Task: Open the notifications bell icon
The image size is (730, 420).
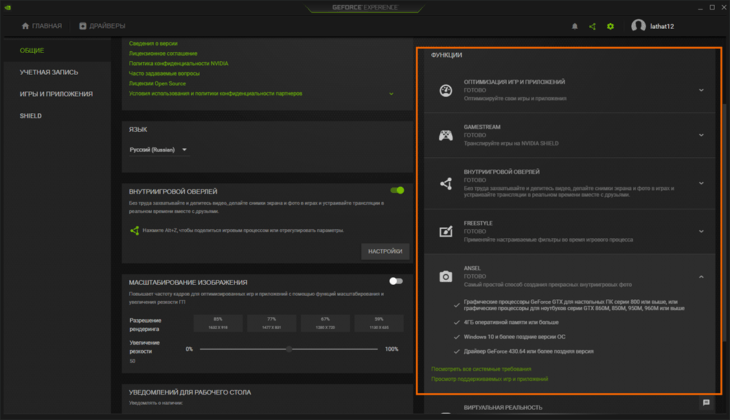Action: click(x=575, y=27)
